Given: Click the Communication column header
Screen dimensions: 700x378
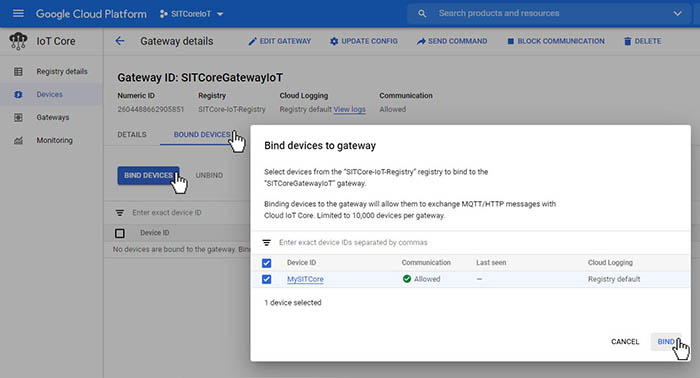Looking at the screenshot, I should click(426, 263).
